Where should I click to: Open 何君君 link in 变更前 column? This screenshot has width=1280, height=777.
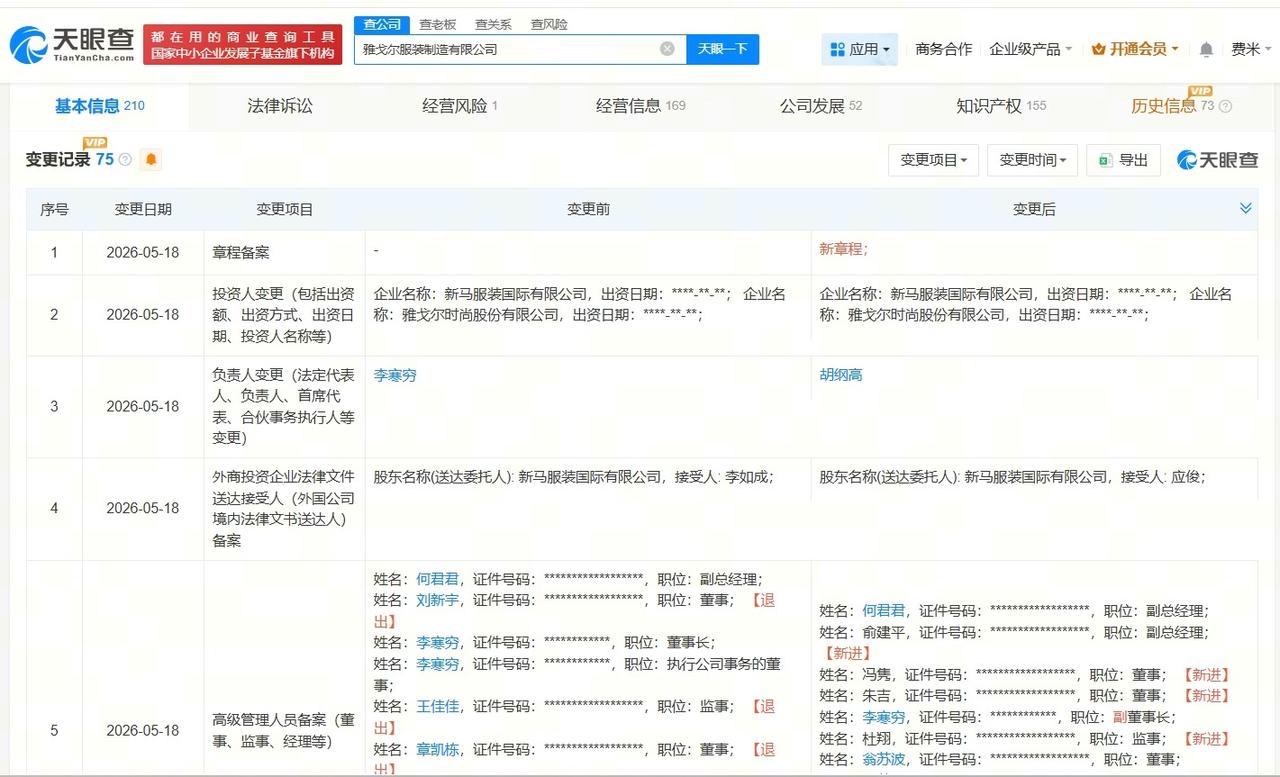pyautogui.click(x=437, y=579)
